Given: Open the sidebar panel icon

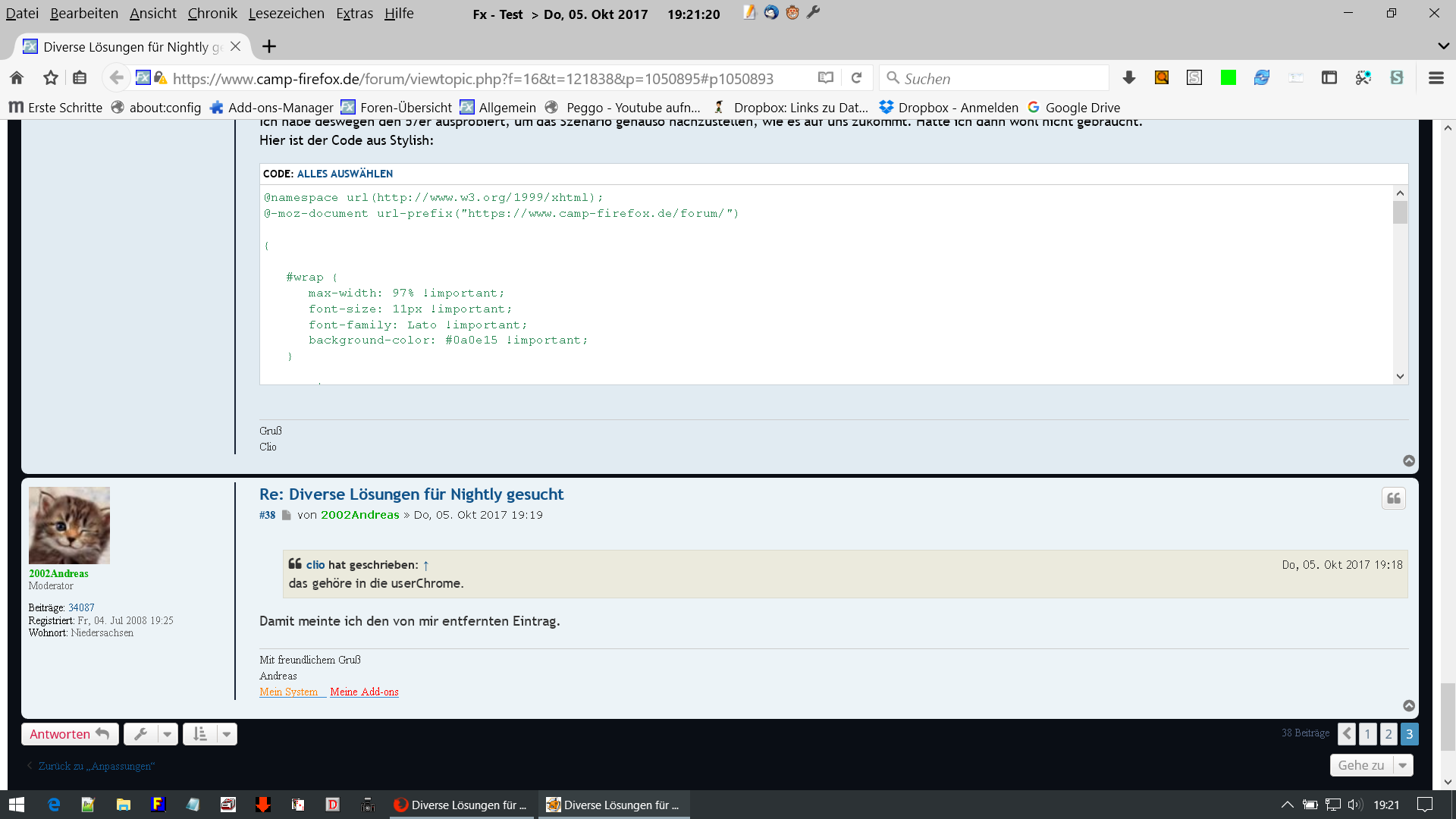Looking at the screenshot, I should [1329, 78].
